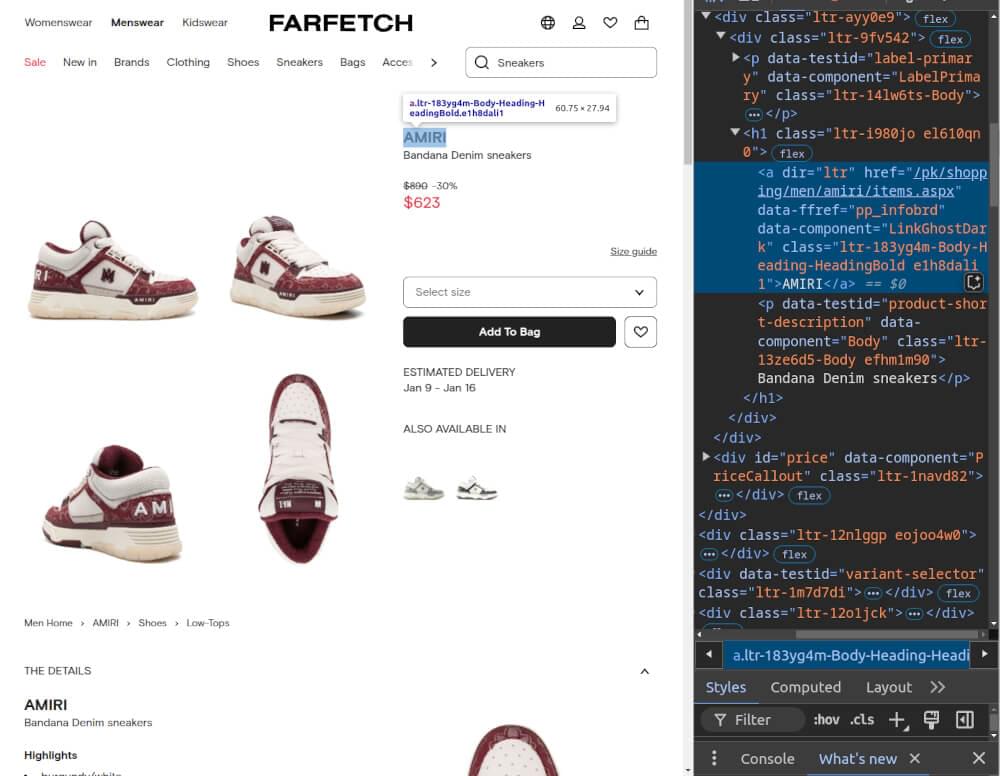Open the language/region globe icon
The width and height of the screenshot is (1000, 776).
[548, 22]
